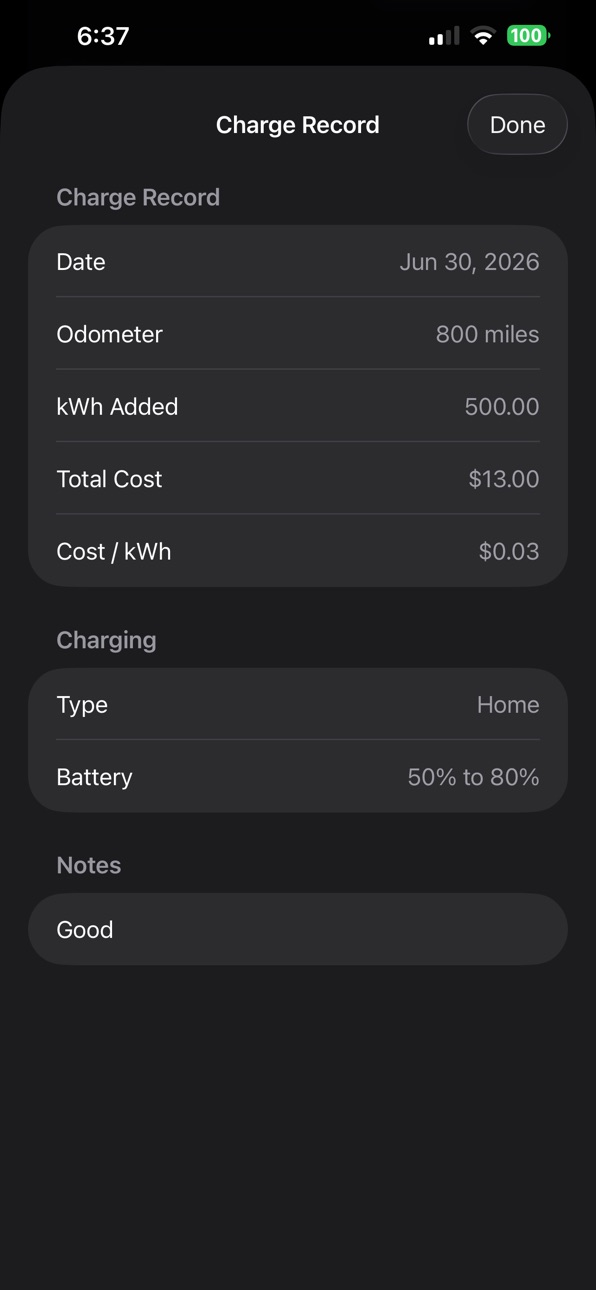
Task: Tap the 50% to 80% battery value
Action: 473,777
